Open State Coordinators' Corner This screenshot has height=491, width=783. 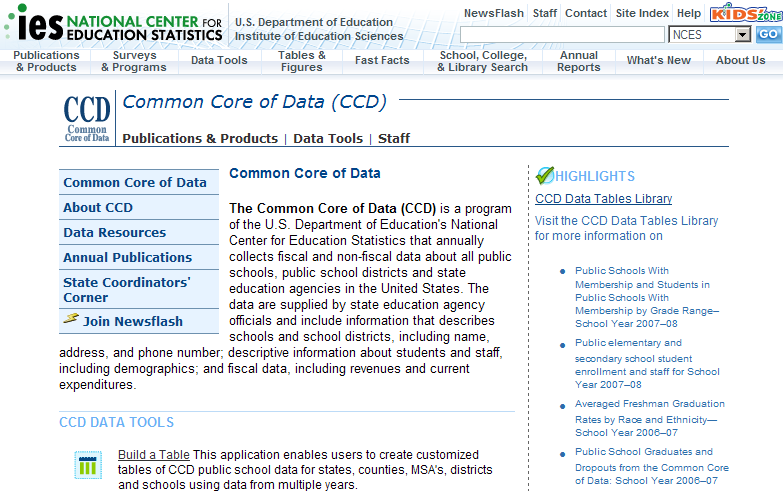tap(126, 290)
